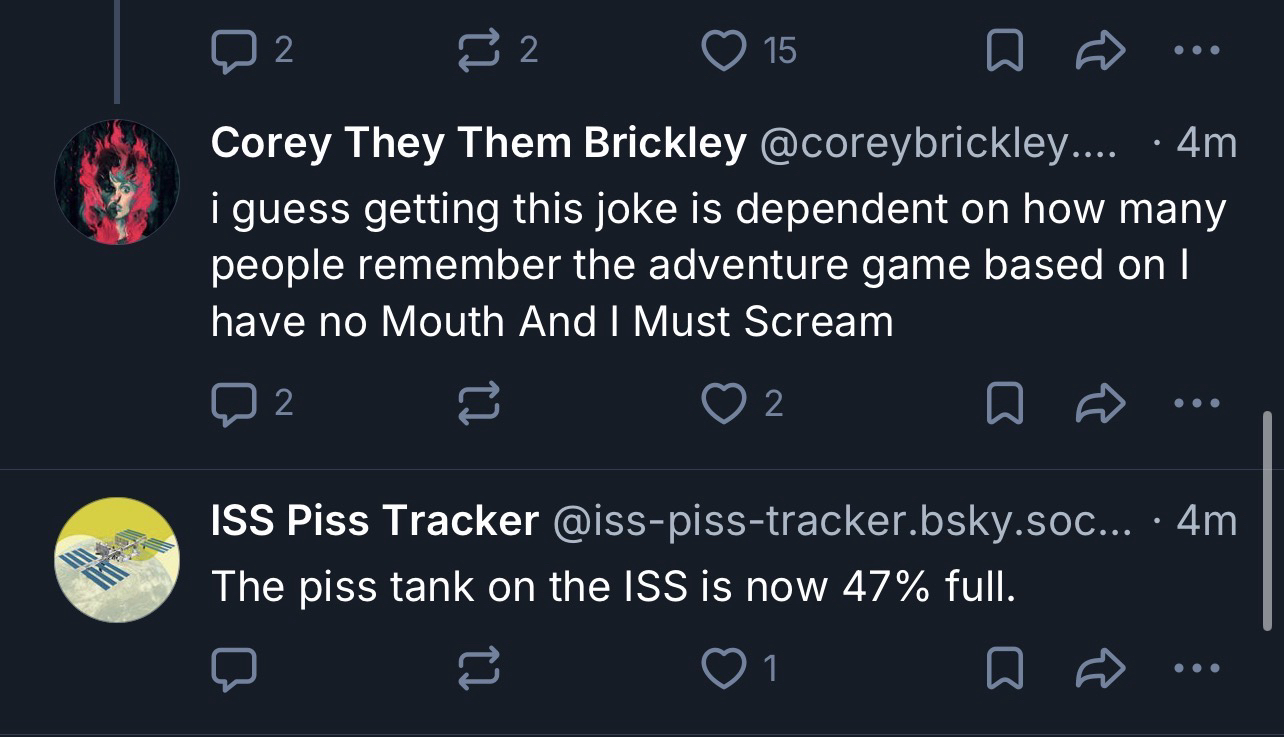This screenshot has height=737, width=1284.
Task: Open Corey They Them Brickley's profile name
Action: [478, 144]
